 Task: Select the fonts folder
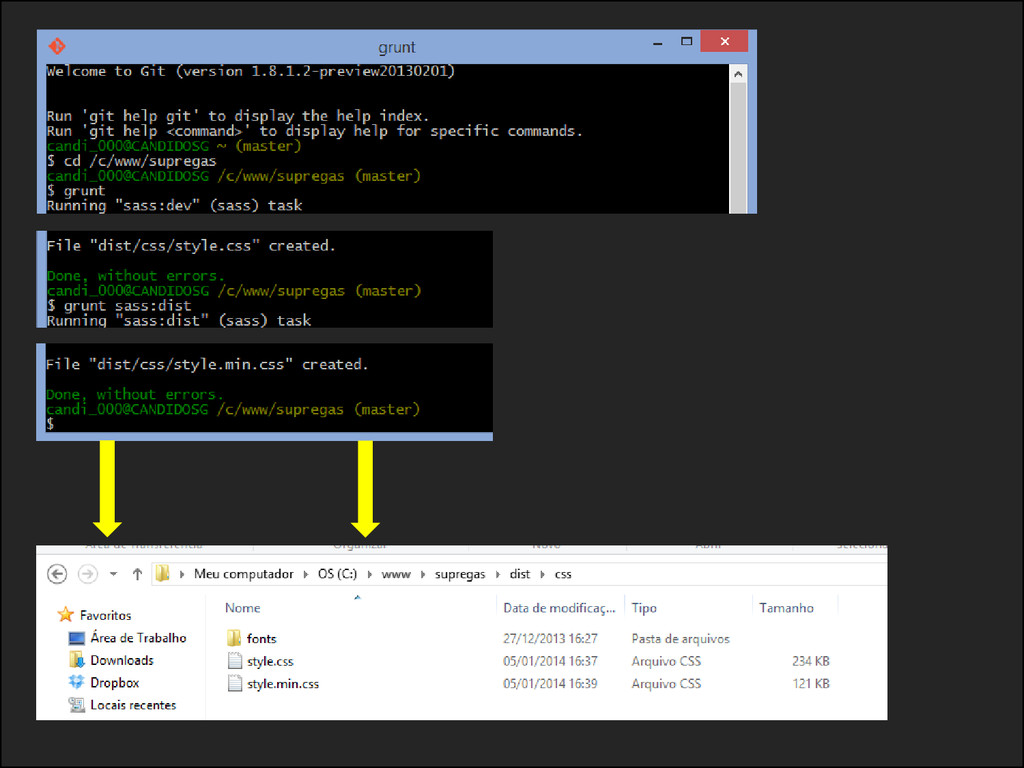coord(261,639)
